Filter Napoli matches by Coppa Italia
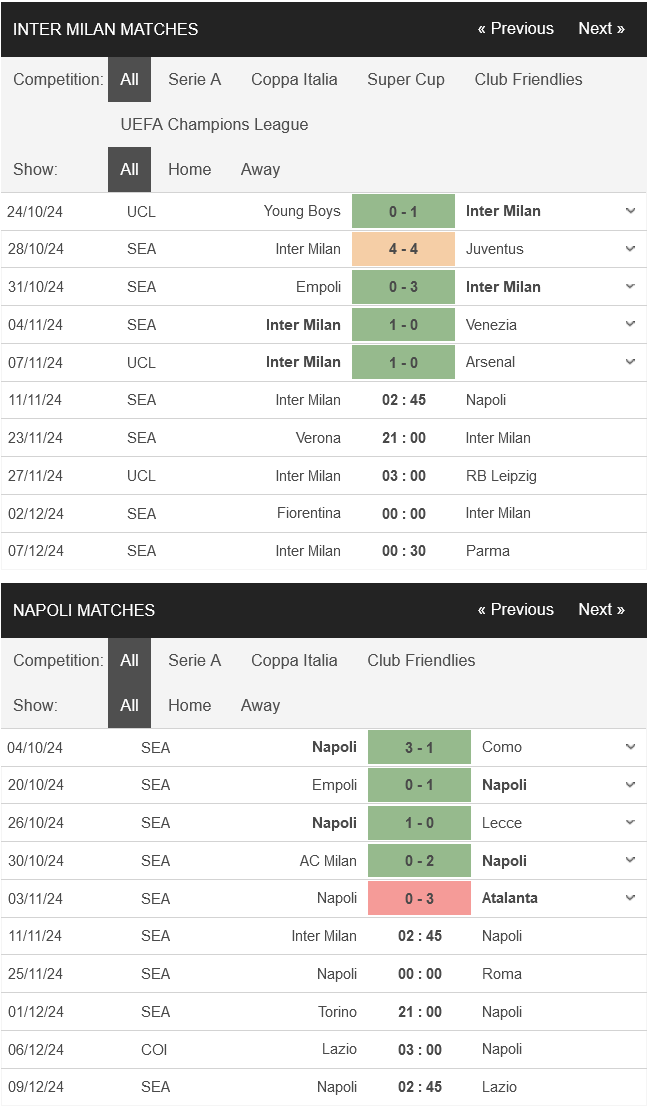647x1113 pixels. pos(294,660)
